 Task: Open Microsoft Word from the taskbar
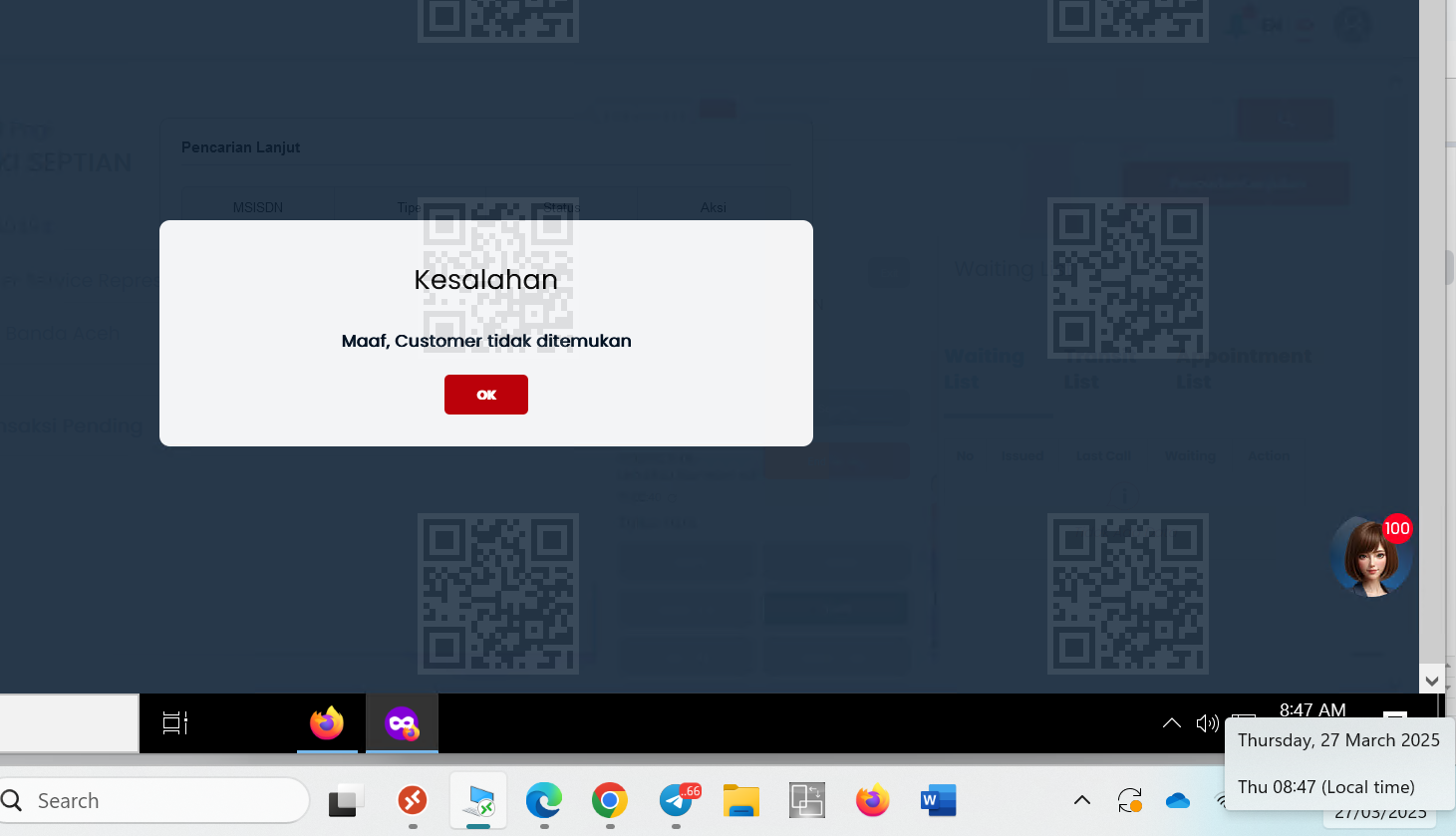939,800
